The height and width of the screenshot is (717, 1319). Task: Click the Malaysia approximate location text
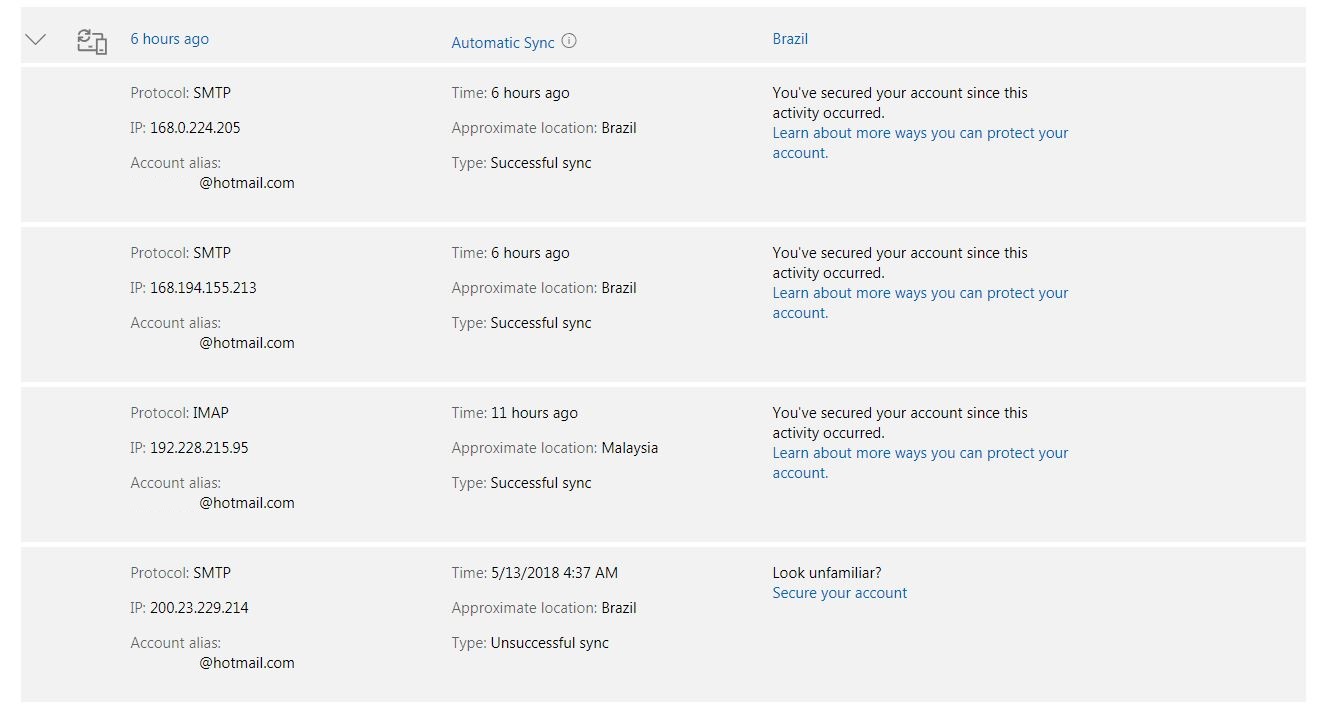630,448
